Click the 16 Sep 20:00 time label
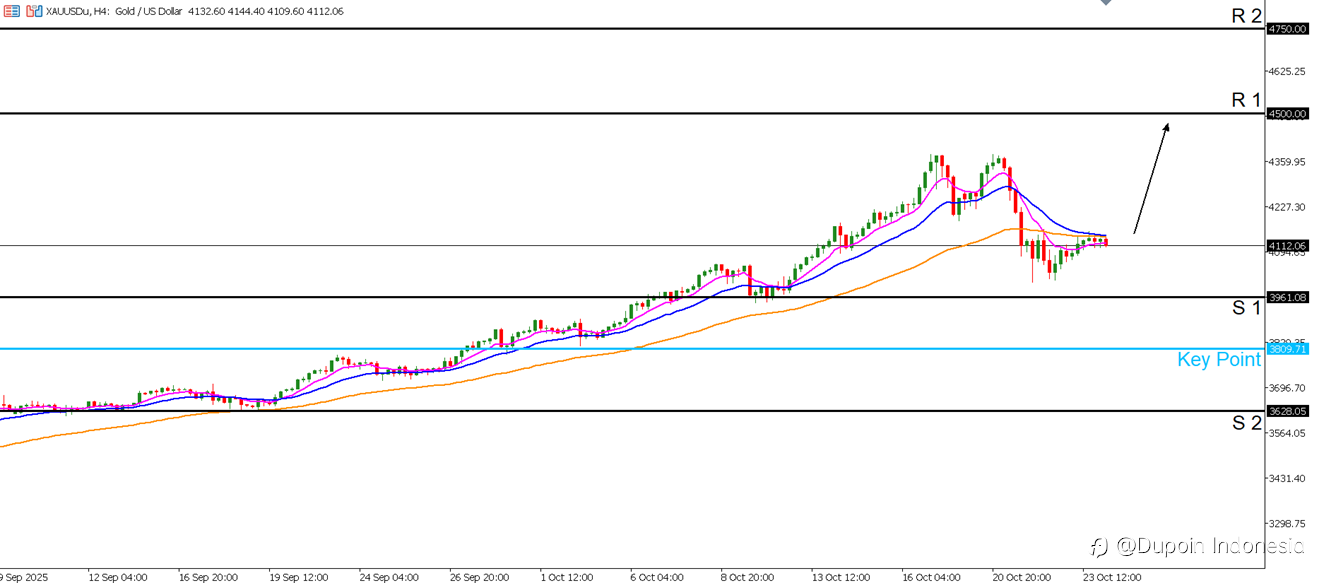Image resolution: width=1319 pixels, height=583 pixels. (208, 577)
